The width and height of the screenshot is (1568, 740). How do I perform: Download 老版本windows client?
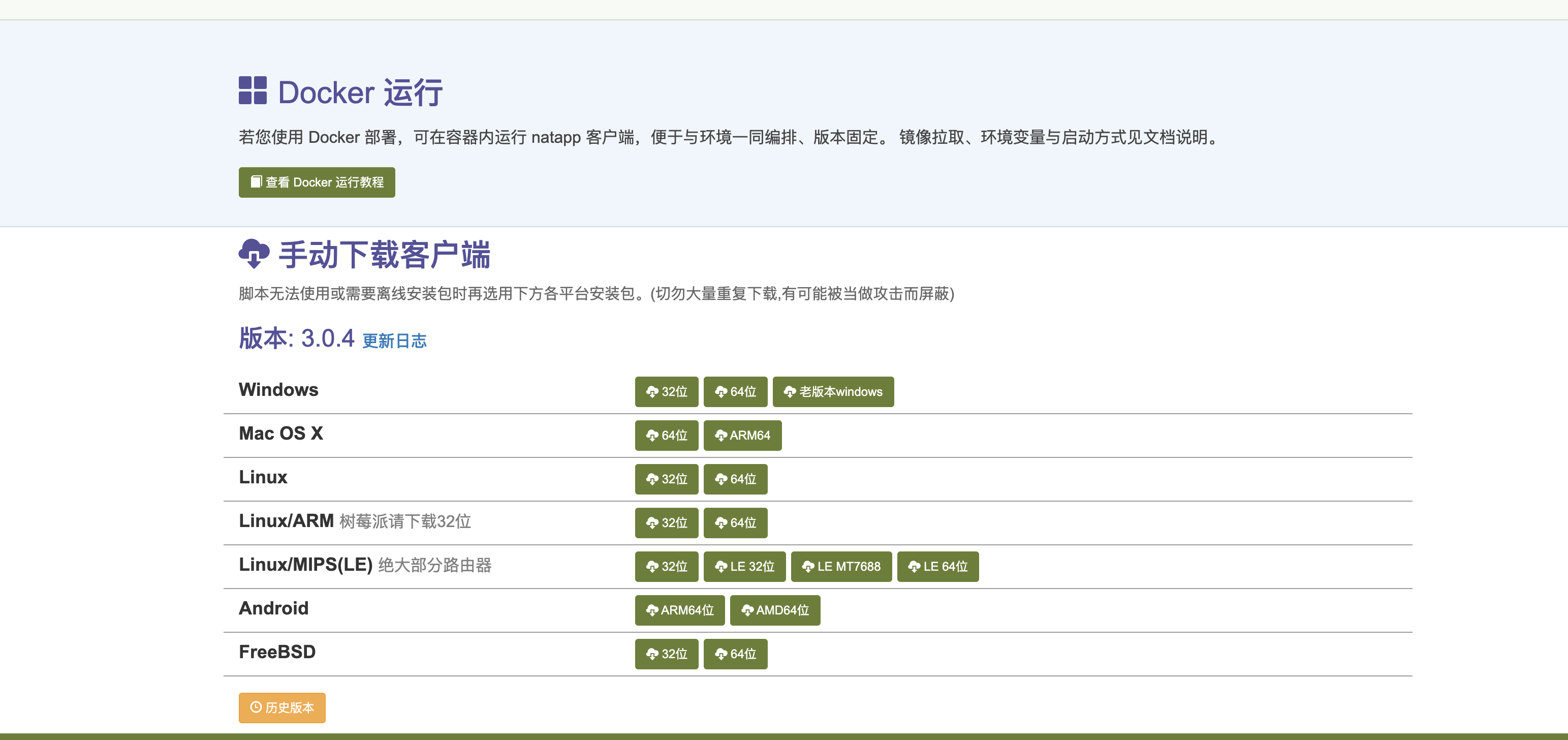(x=833, y=392)
